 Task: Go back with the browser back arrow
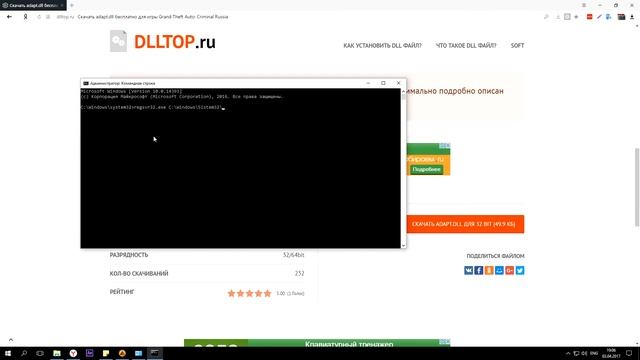[x=9, y=17]
